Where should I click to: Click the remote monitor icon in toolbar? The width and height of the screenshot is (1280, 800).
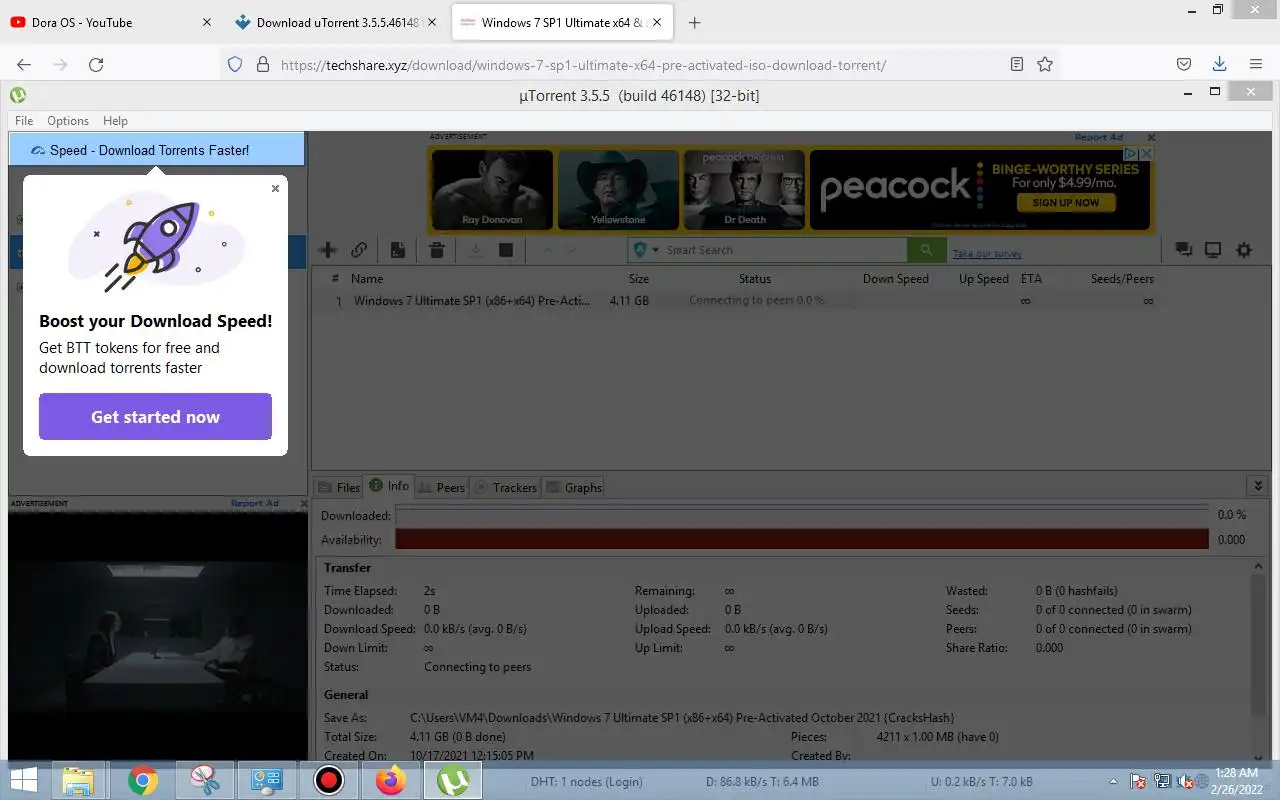click(1213, 250)
